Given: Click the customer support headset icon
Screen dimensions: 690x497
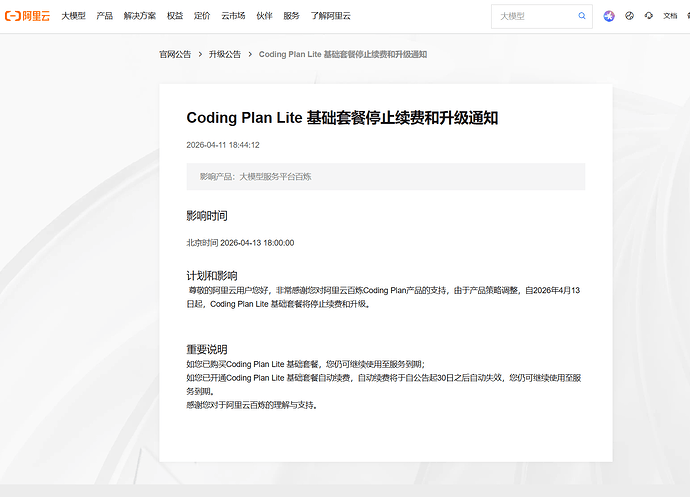Looking at the screenshot, I should coord(649,16).
